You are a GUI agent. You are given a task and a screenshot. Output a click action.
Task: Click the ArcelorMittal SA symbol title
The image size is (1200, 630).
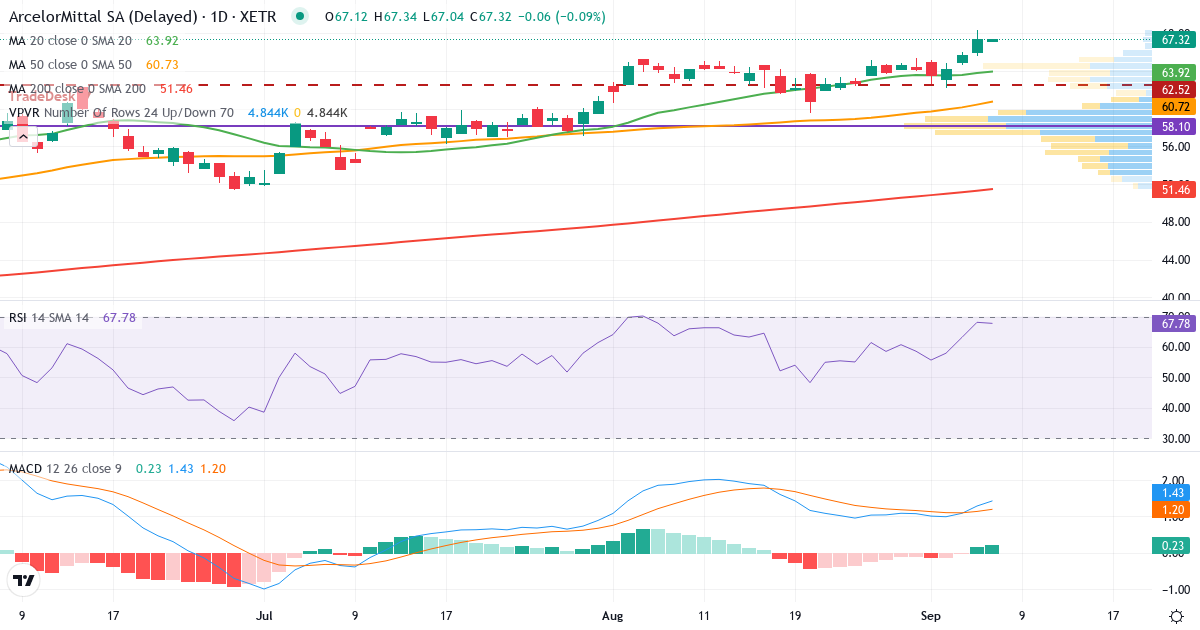click(143, 17)
